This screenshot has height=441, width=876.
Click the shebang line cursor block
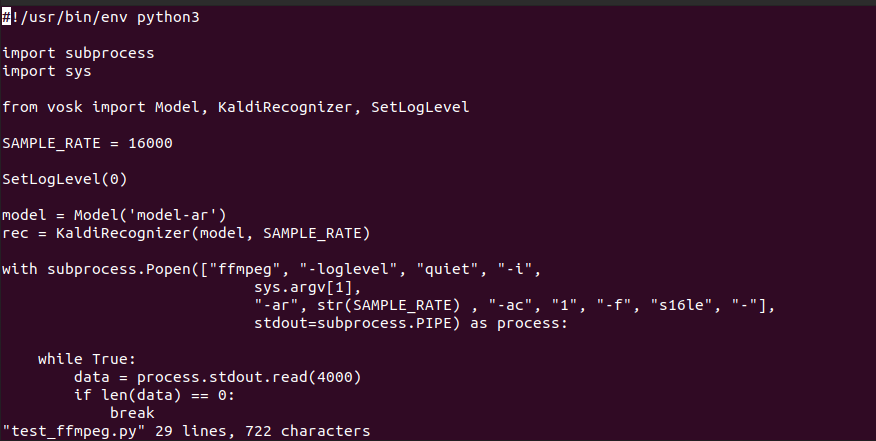(6, 17)
